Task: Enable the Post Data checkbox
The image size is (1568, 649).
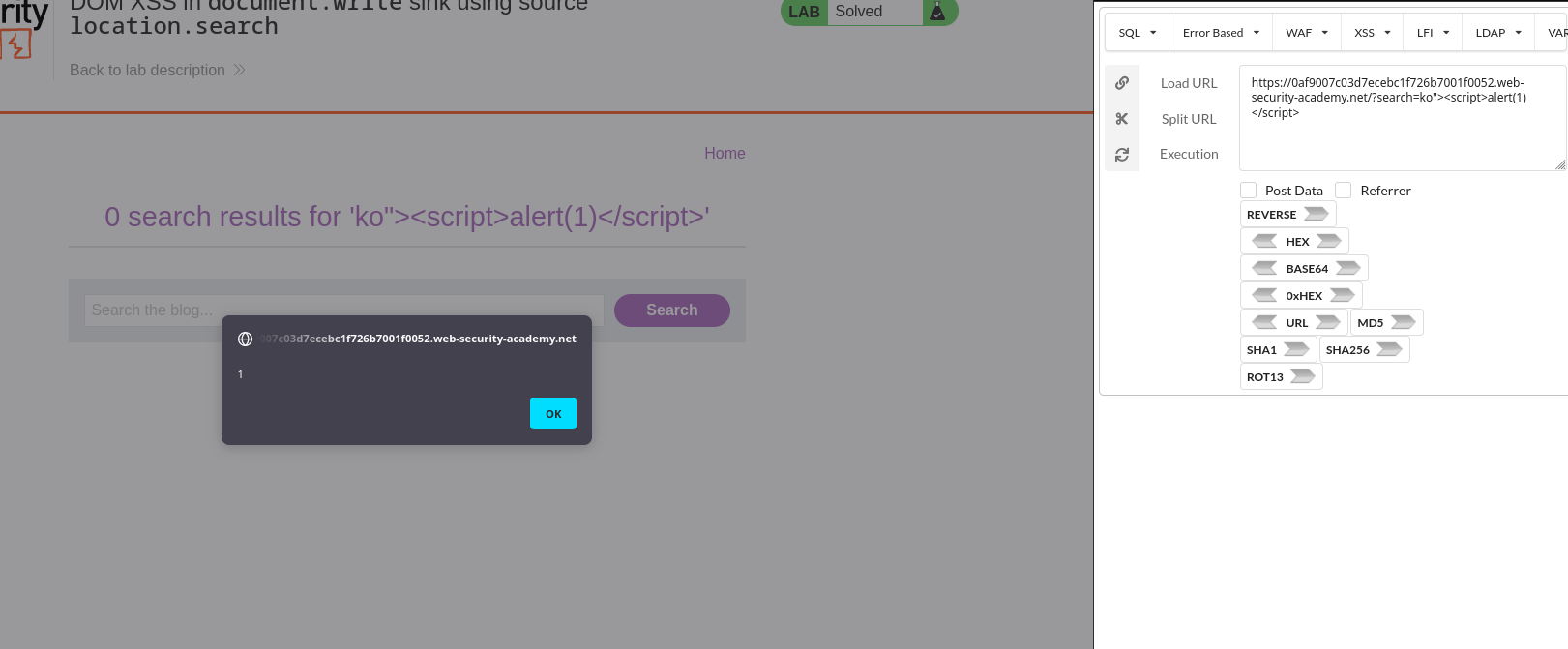Action: [1249, 191]
